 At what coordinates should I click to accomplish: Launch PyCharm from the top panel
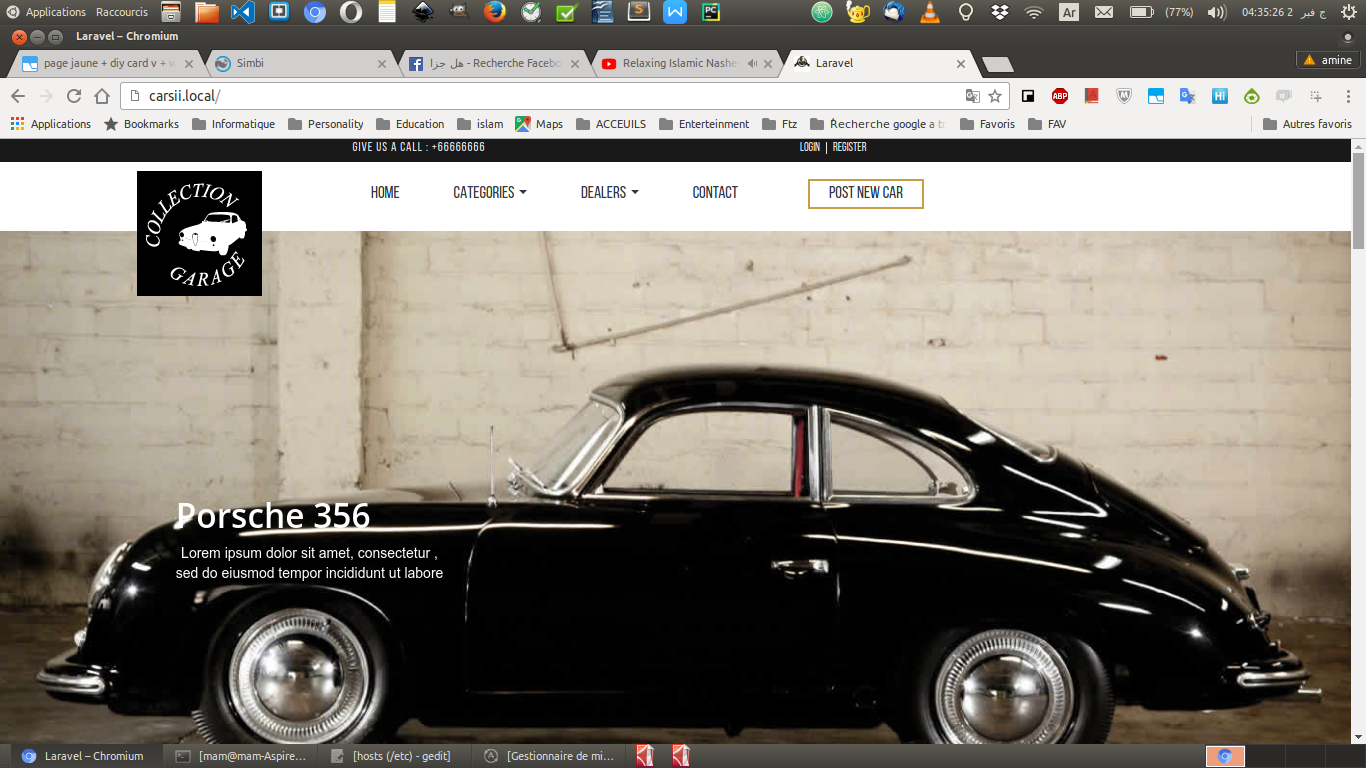click(x=710, y=12)
